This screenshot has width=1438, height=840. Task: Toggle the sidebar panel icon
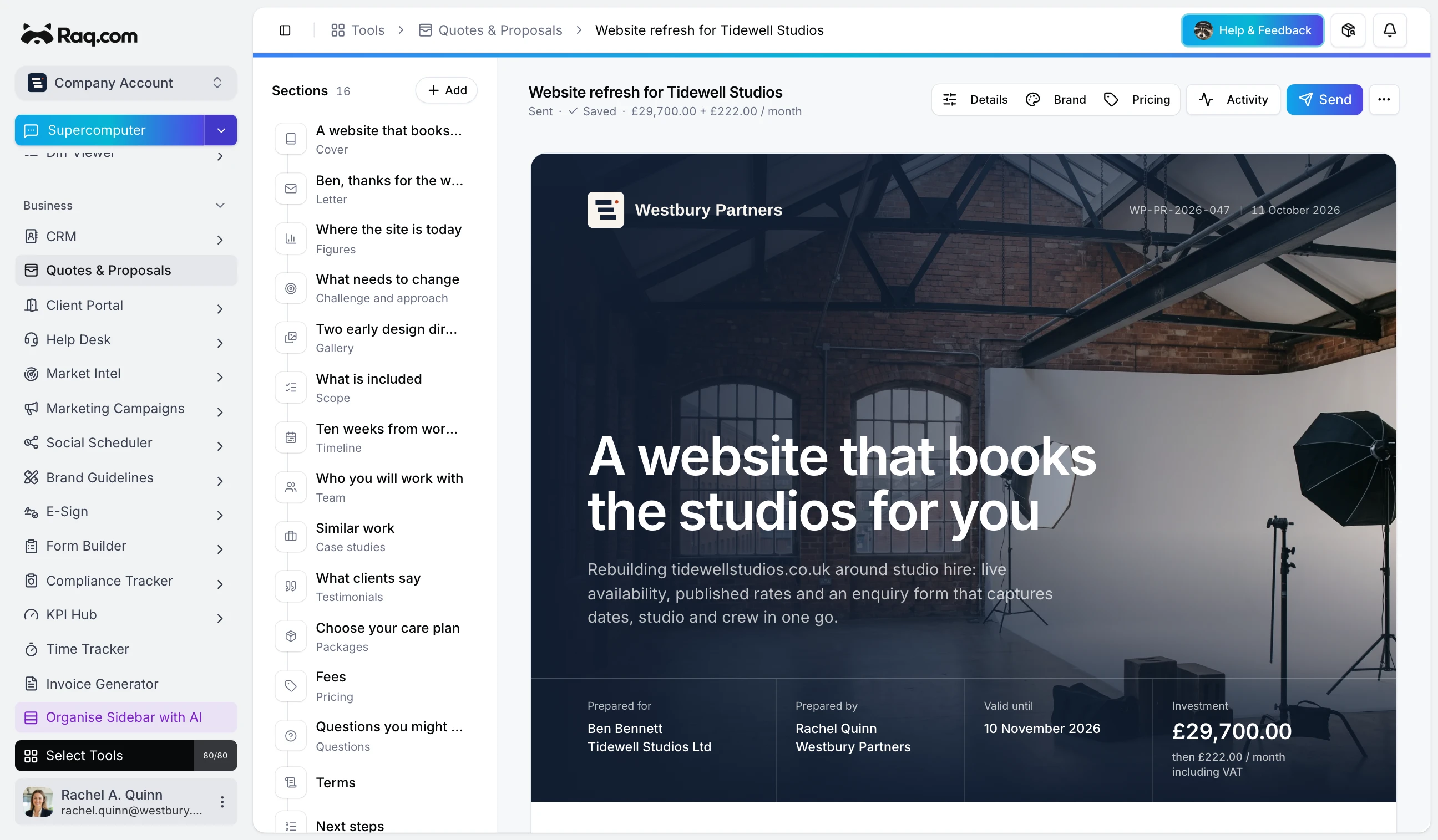[x=285, y=30]
